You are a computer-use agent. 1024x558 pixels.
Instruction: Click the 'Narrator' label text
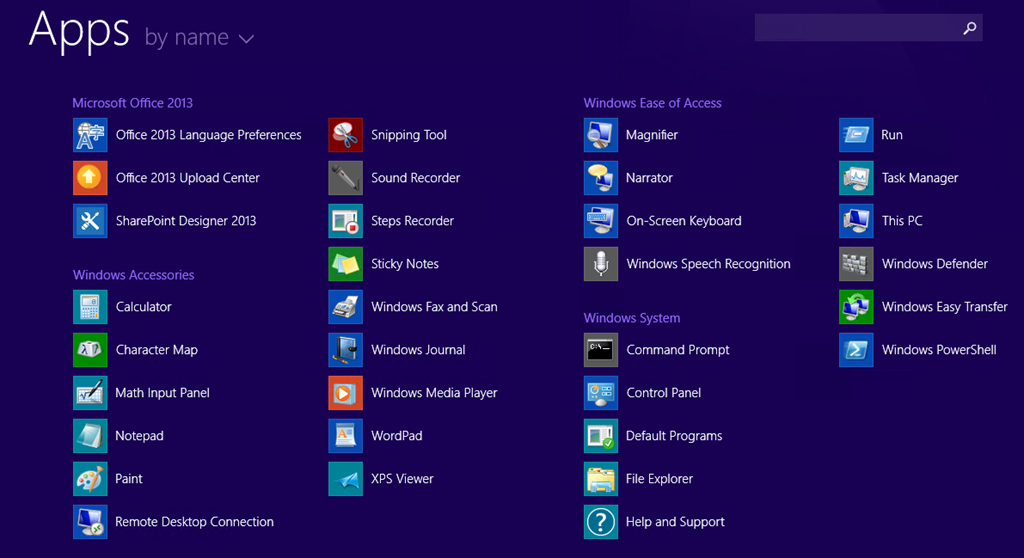click(649, 178)
